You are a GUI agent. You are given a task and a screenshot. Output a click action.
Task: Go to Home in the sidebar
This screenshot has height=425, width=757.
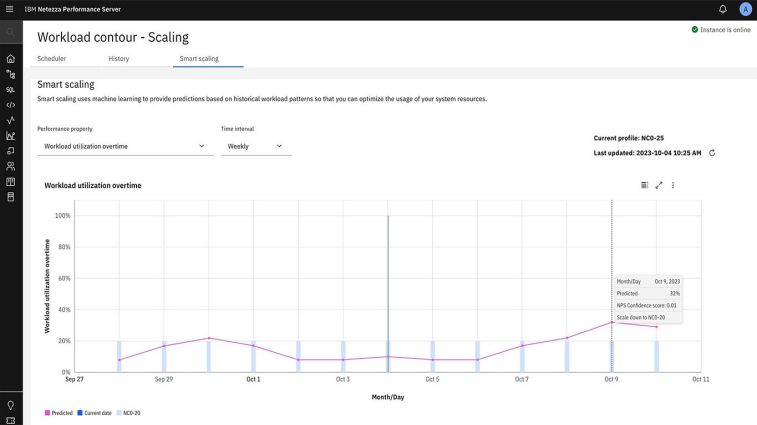click(x=11, y=59)
